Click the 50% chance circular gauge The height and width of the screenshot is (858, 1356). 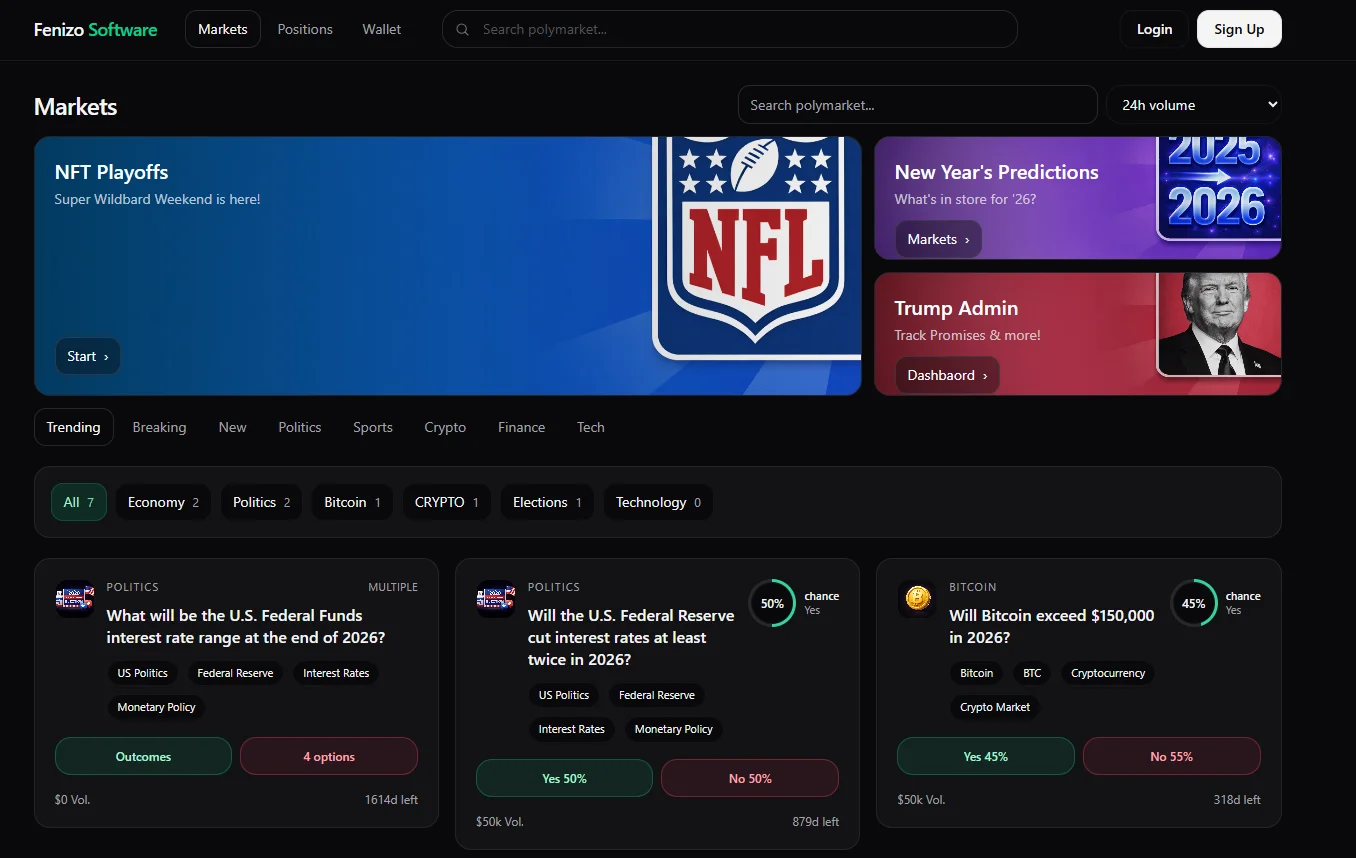point(772,604)
